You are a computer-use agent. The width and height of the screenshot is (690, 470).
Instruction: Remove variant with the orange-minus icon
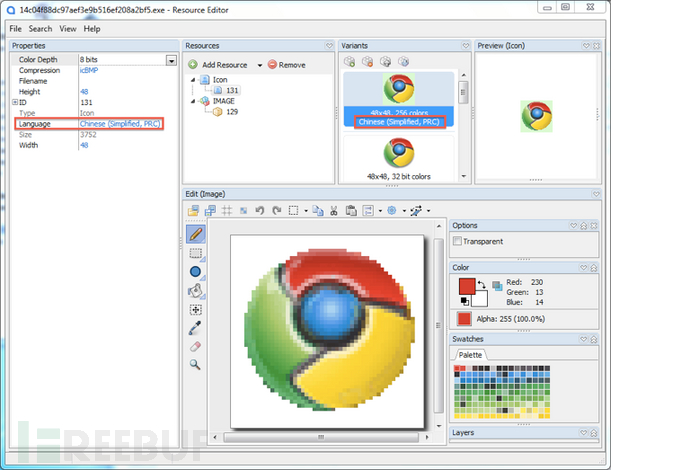tap(367, 62)
